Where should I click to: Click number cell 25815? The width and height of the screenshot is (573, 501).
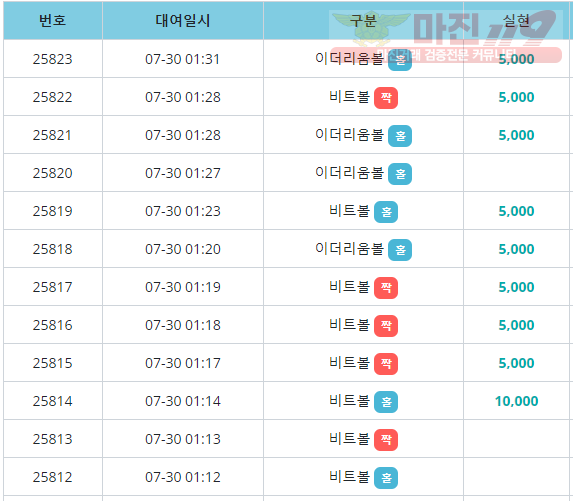click(x=53, y=363)
